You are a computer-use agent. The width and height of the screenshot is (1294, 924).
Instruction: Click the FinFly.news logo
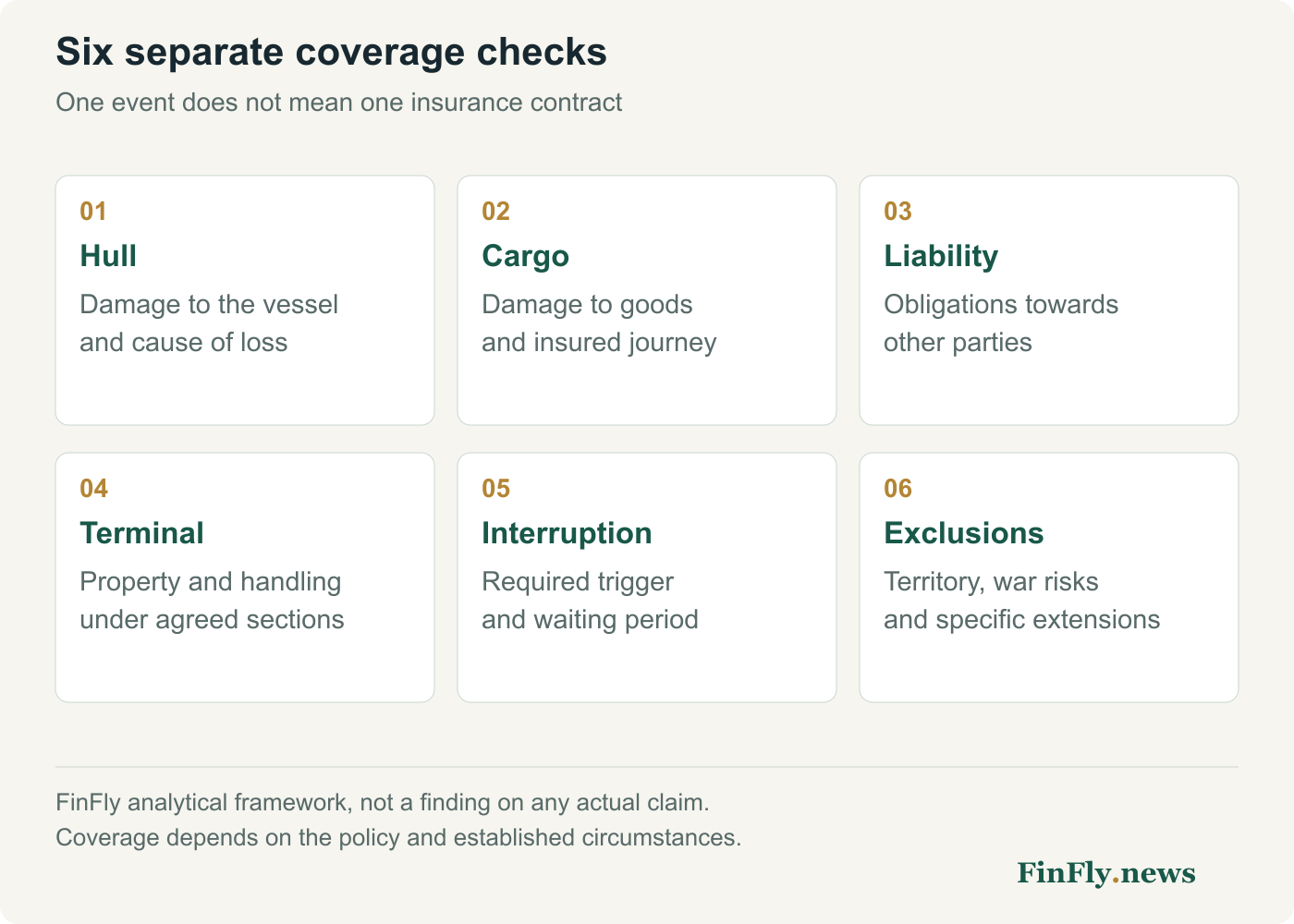tap(1106, 873)
